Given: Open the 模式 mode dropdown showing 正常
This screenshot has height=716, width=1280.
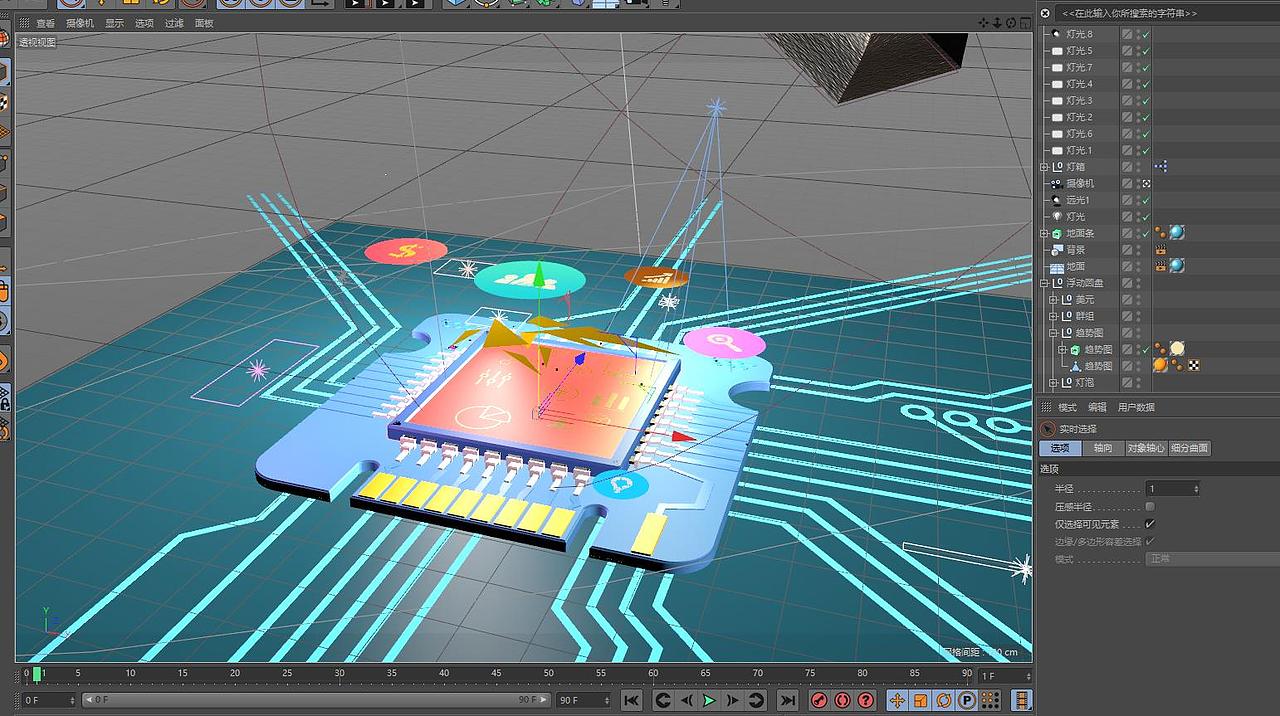Looking at the screenshot, I should 1212,559.
